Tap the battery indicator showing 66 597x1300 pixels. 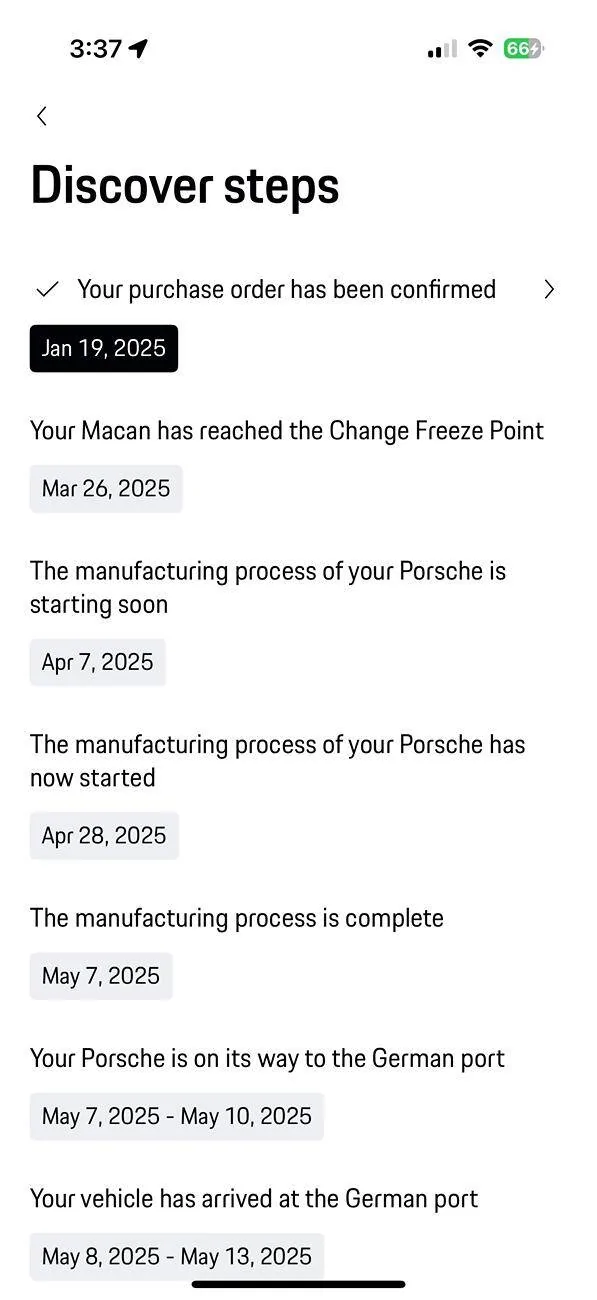[x=525, y=48]
